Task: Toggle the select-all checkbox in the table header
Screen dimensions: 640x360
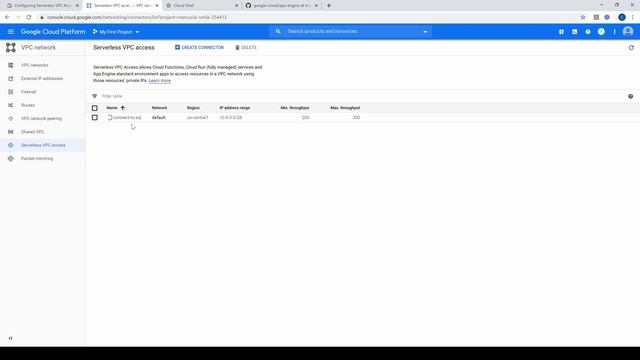Action: [x=95, y=108]
